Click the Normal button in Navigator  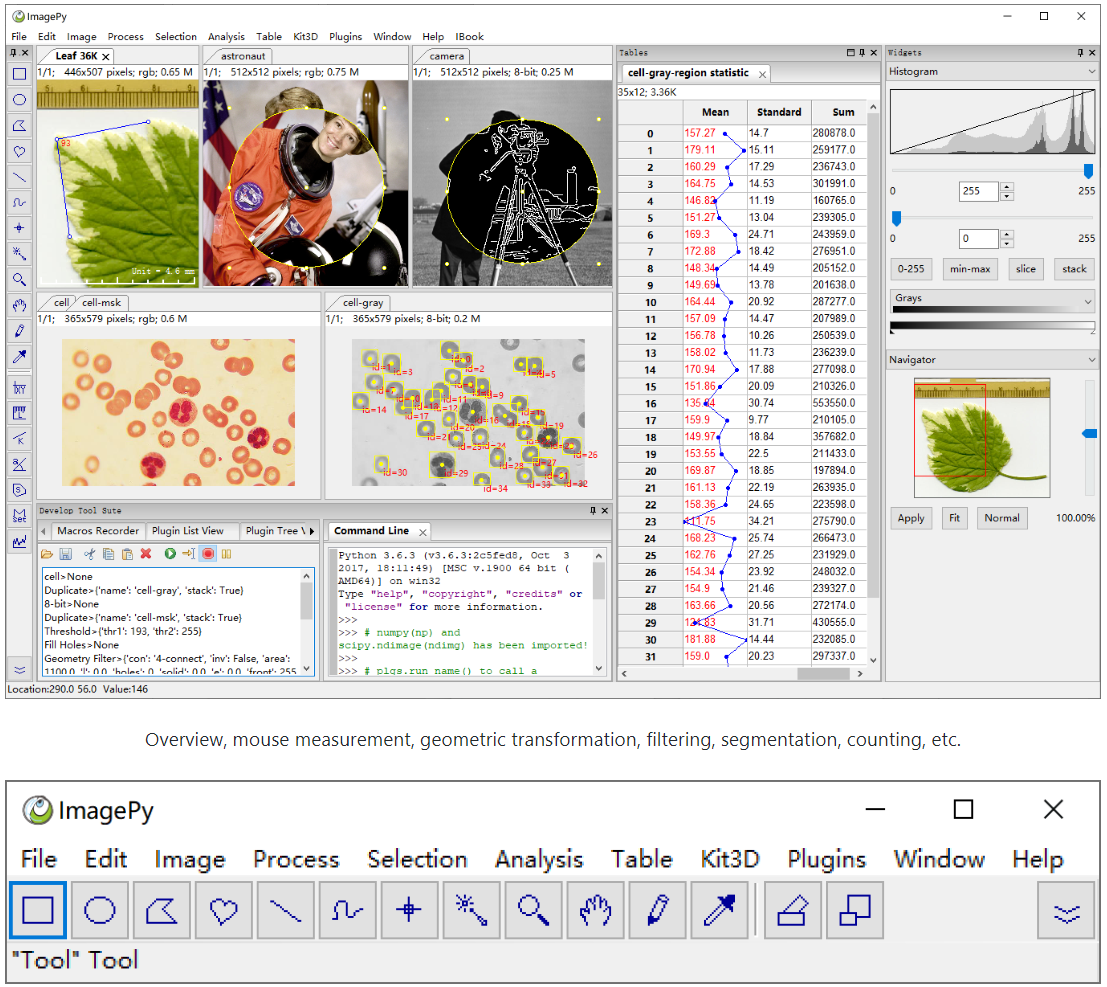pyautogui.click(x=1002, y=518)
